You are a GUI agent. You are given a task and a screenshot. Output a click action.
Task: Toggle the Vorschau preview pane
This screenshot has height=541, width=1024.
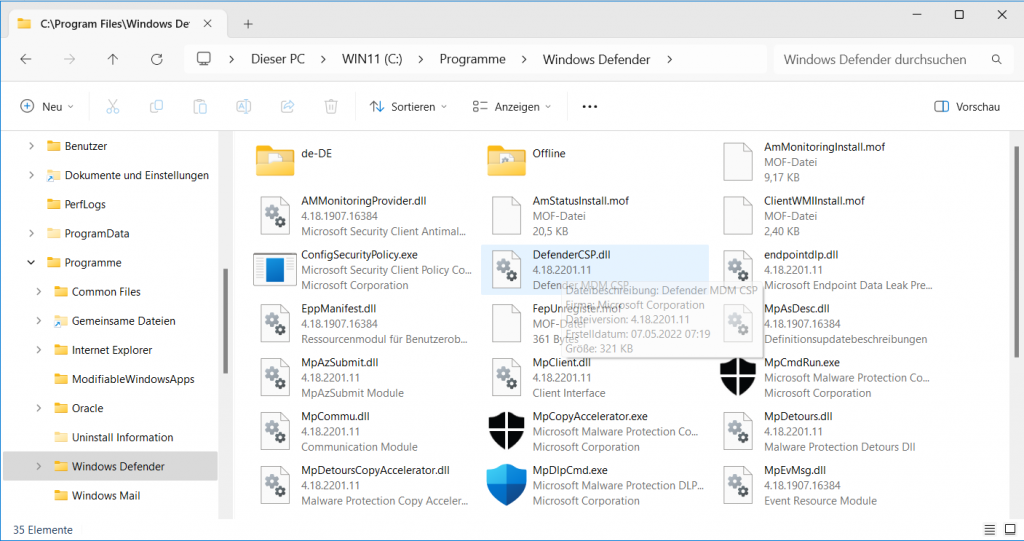point(966,107)
